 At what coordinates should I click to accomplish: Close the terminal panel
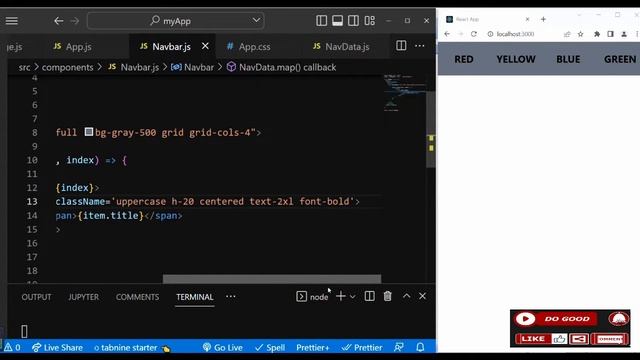[x=422, y=296]
